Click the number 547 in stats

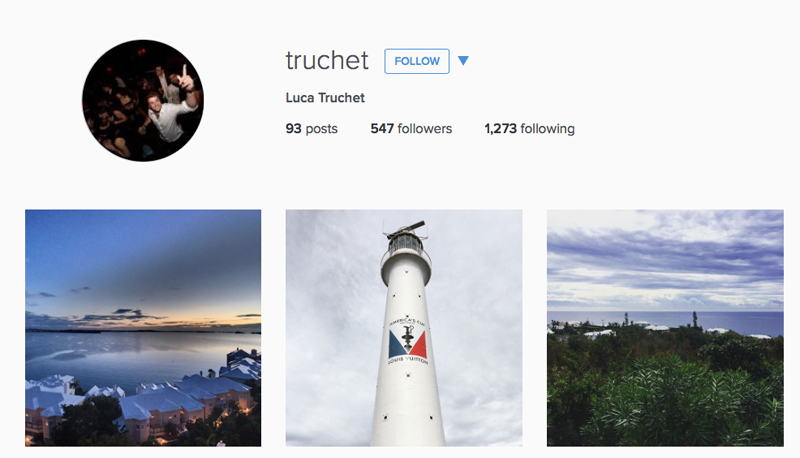[382, 129]
